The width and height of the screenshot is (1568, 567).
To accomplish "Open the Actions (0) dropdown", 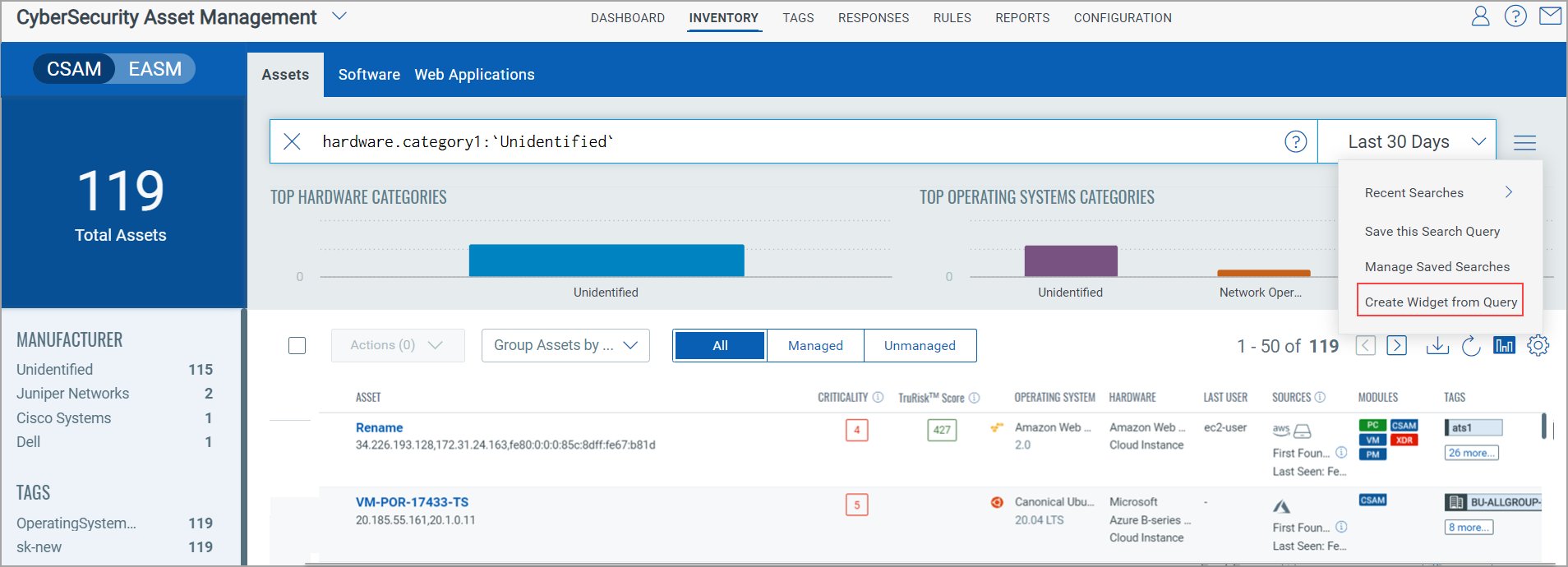I will [398, 345].
